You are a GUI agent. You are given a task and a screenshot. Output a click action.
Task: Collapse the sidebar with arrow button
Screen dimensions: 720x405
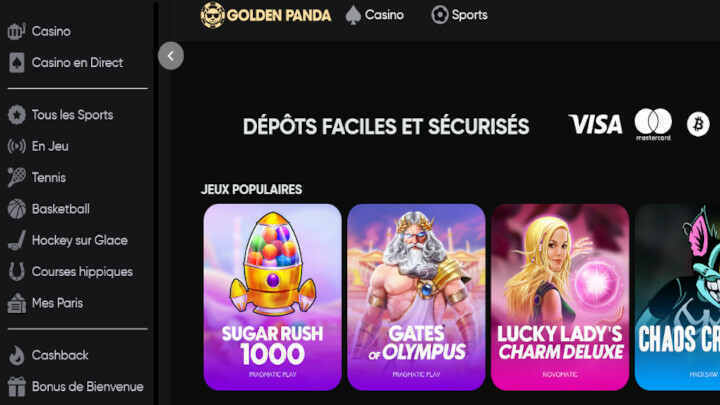click(171, 56)
